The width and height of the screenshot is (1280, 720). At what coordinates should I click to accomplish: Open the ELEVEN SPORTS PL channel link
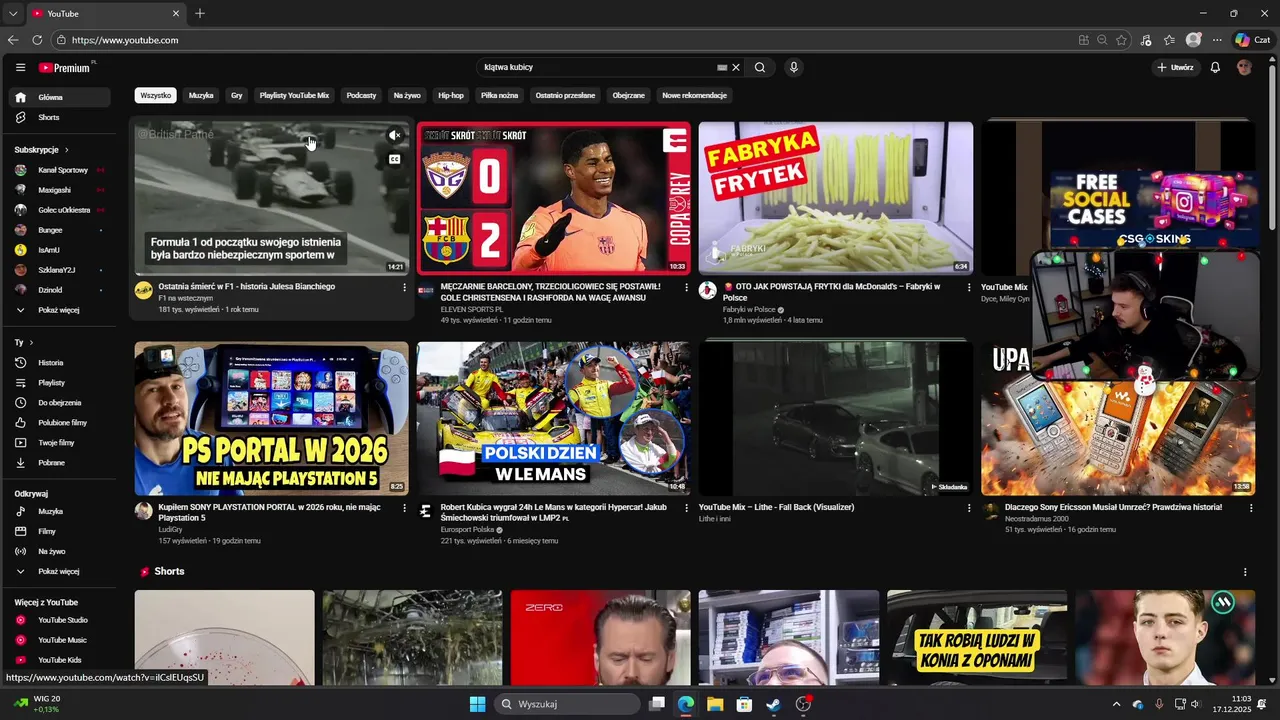tap(472, 309)
